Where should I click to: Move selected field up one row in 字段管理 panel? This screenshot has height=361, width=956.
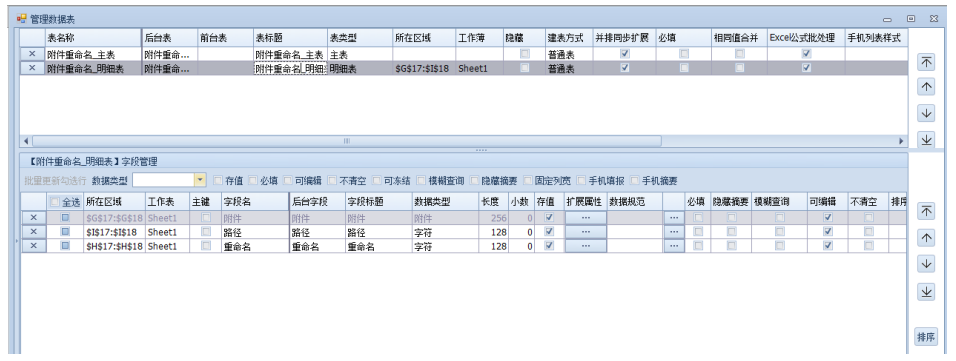(x=926, y=237)
